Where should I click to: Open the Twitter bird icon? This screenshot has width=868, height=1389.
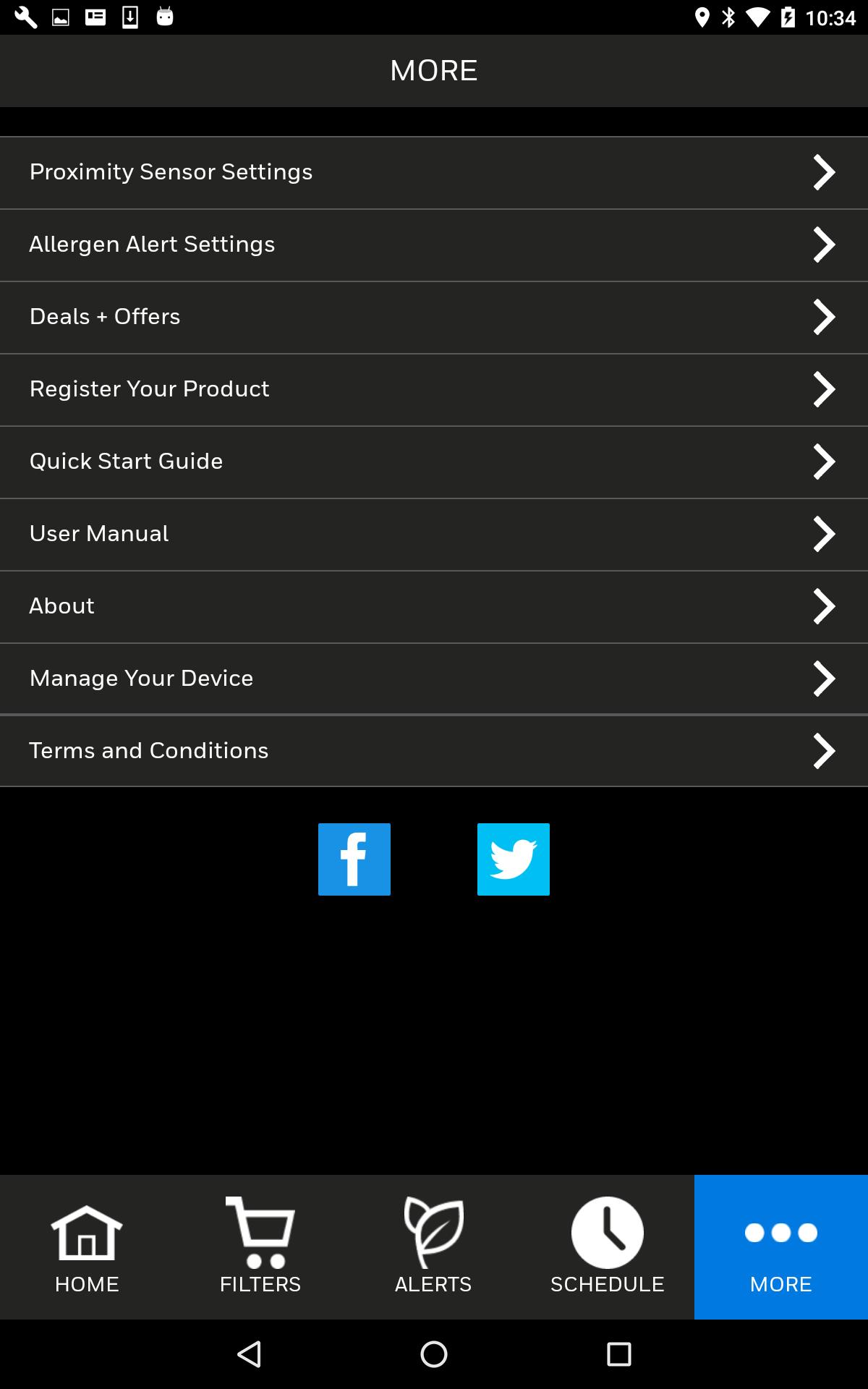[x=514, y=859]
